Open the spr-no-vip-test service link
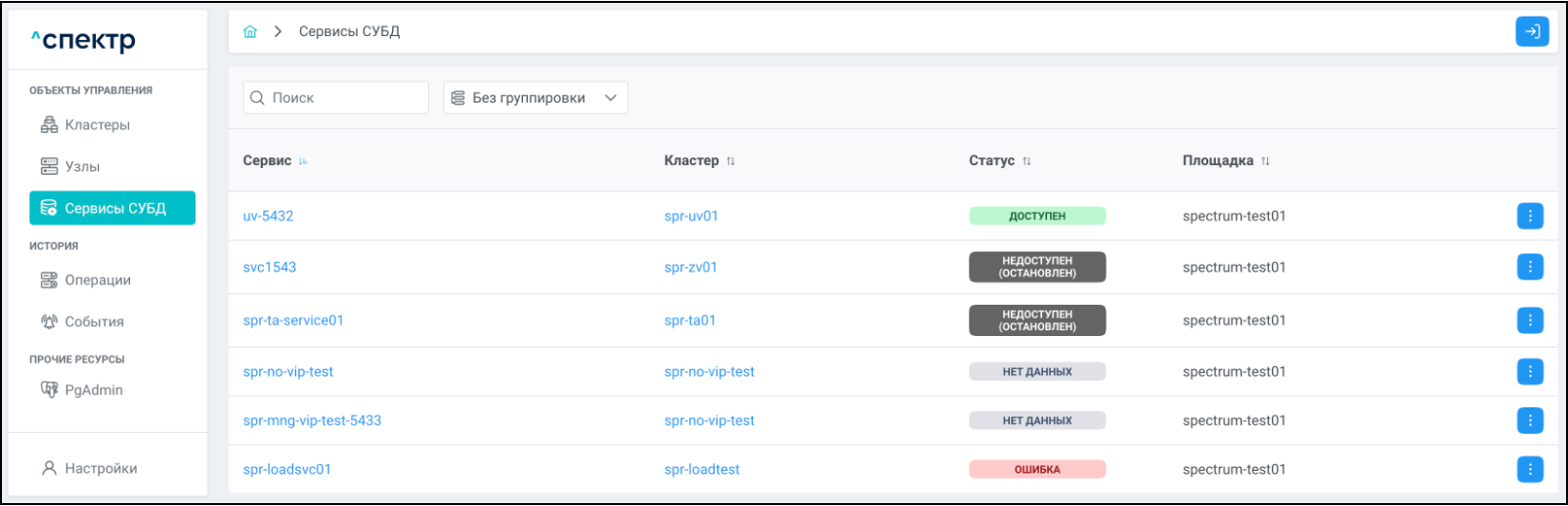This screenshot has width=1568, height=506. point(288,372)
